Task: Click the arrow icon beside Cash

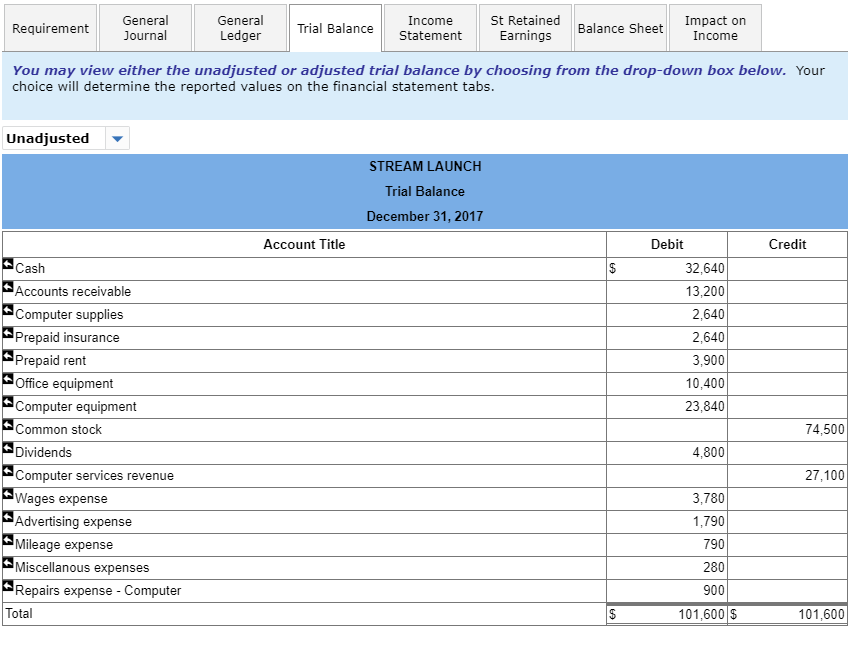Action: coord(8,264)
